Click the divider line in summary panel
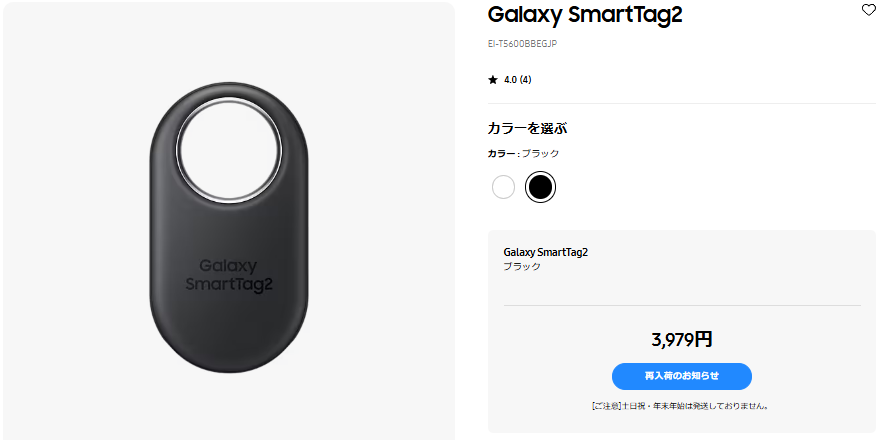Viewport: 877px width, 440px height. (682, 305)
